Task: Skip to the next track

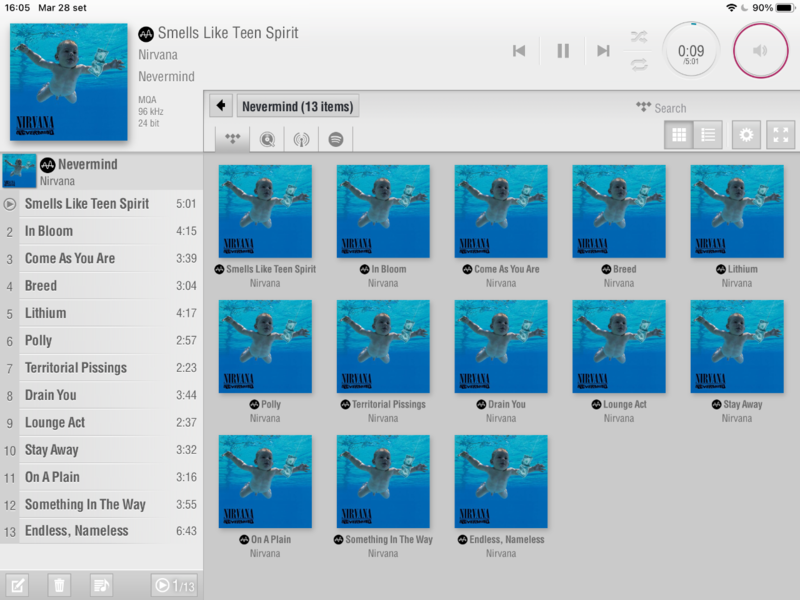Action: (603, 51)
